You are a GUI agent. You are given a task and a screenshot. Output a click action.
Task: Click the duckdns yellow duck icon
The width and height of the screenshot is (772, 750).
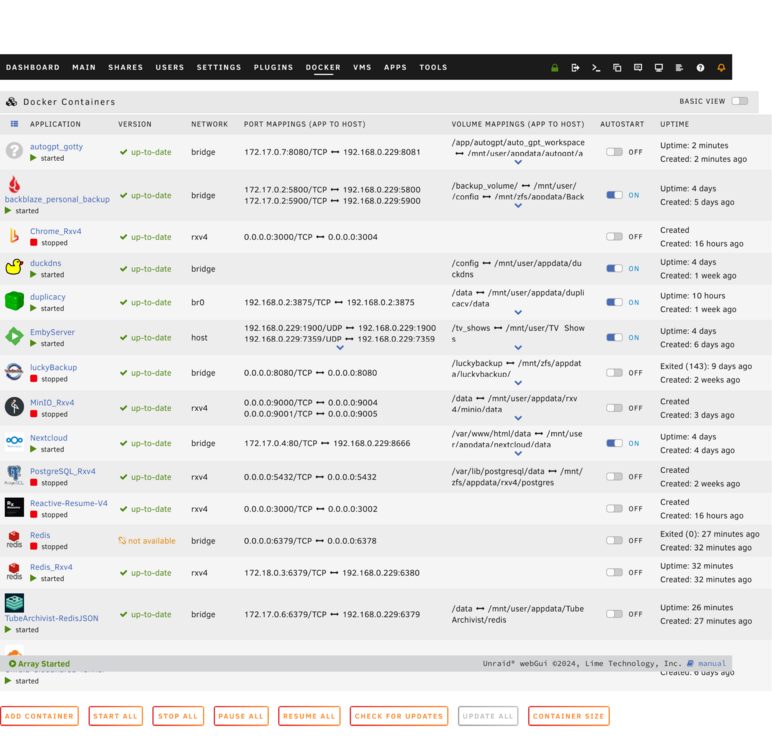(x=14, y=267)
